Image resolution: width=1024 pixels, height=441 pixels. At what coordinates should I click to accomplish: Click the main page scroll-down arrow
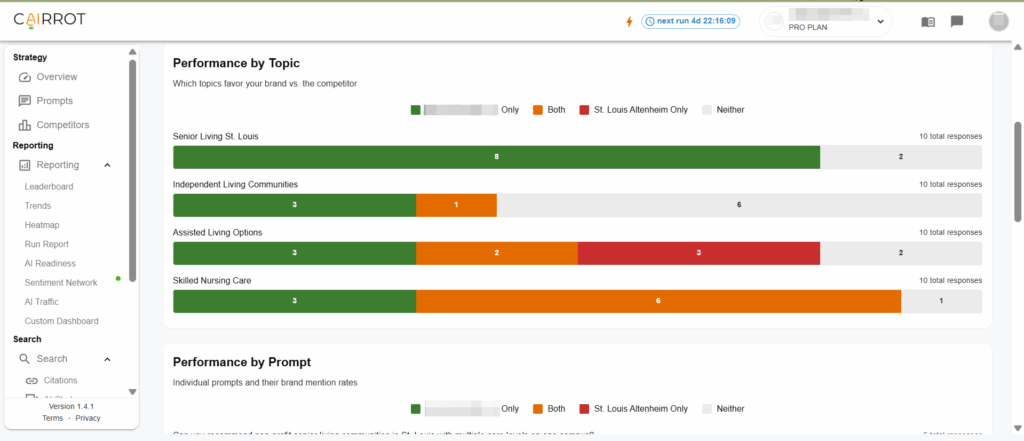point(1017,428)
